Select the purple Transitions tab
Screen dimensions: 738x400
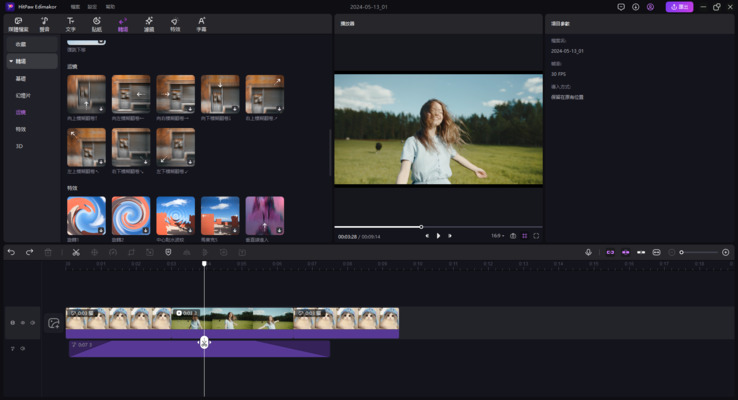(x=122, y=24)
